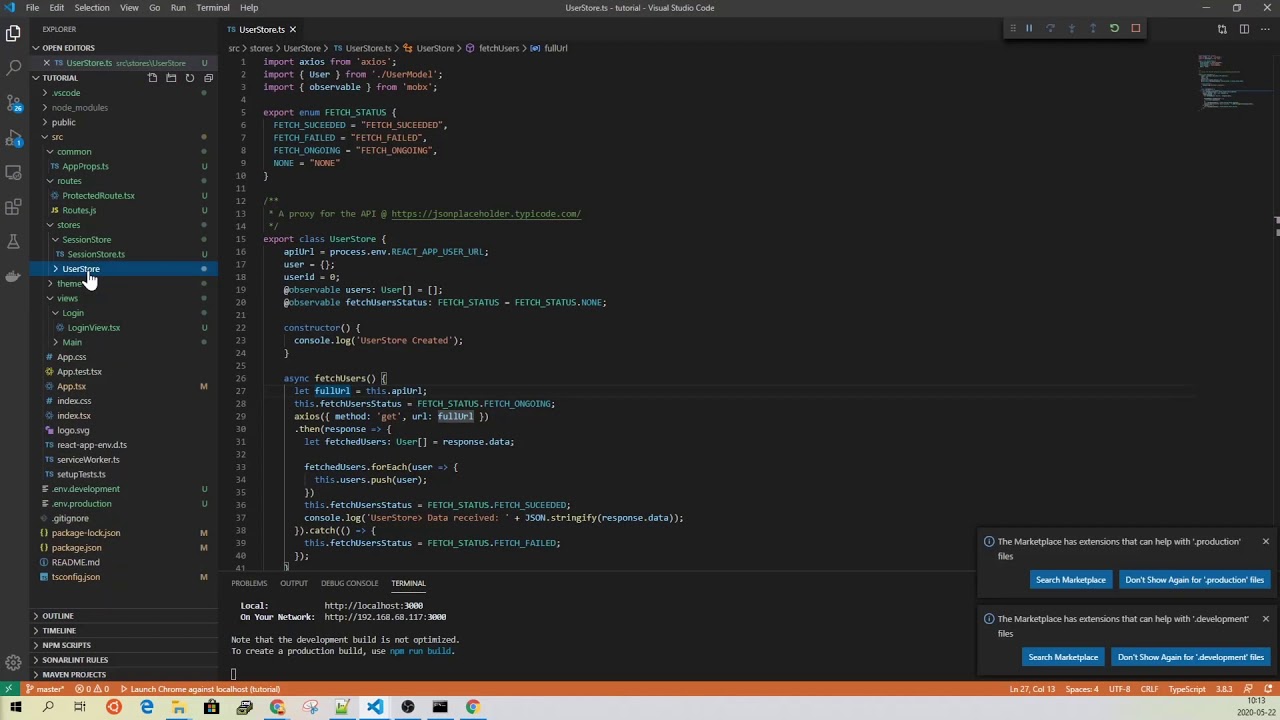The image size is (1280, 720).
Task: Close the UserStore.ts editor tab
Action: click(292, 30)
